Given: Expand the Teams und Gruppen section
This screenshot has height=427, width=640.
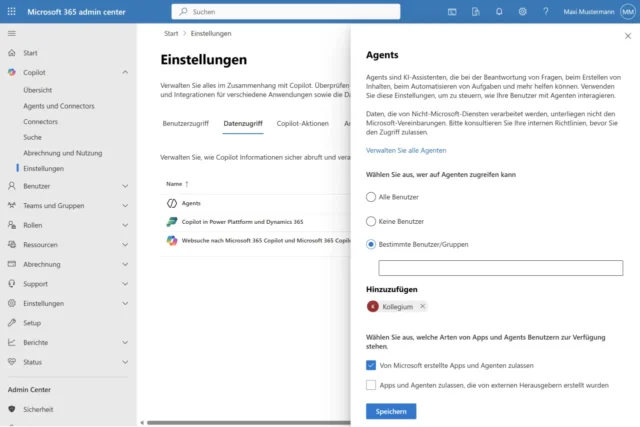Looking at the screenshot, I should pos(125,205).
